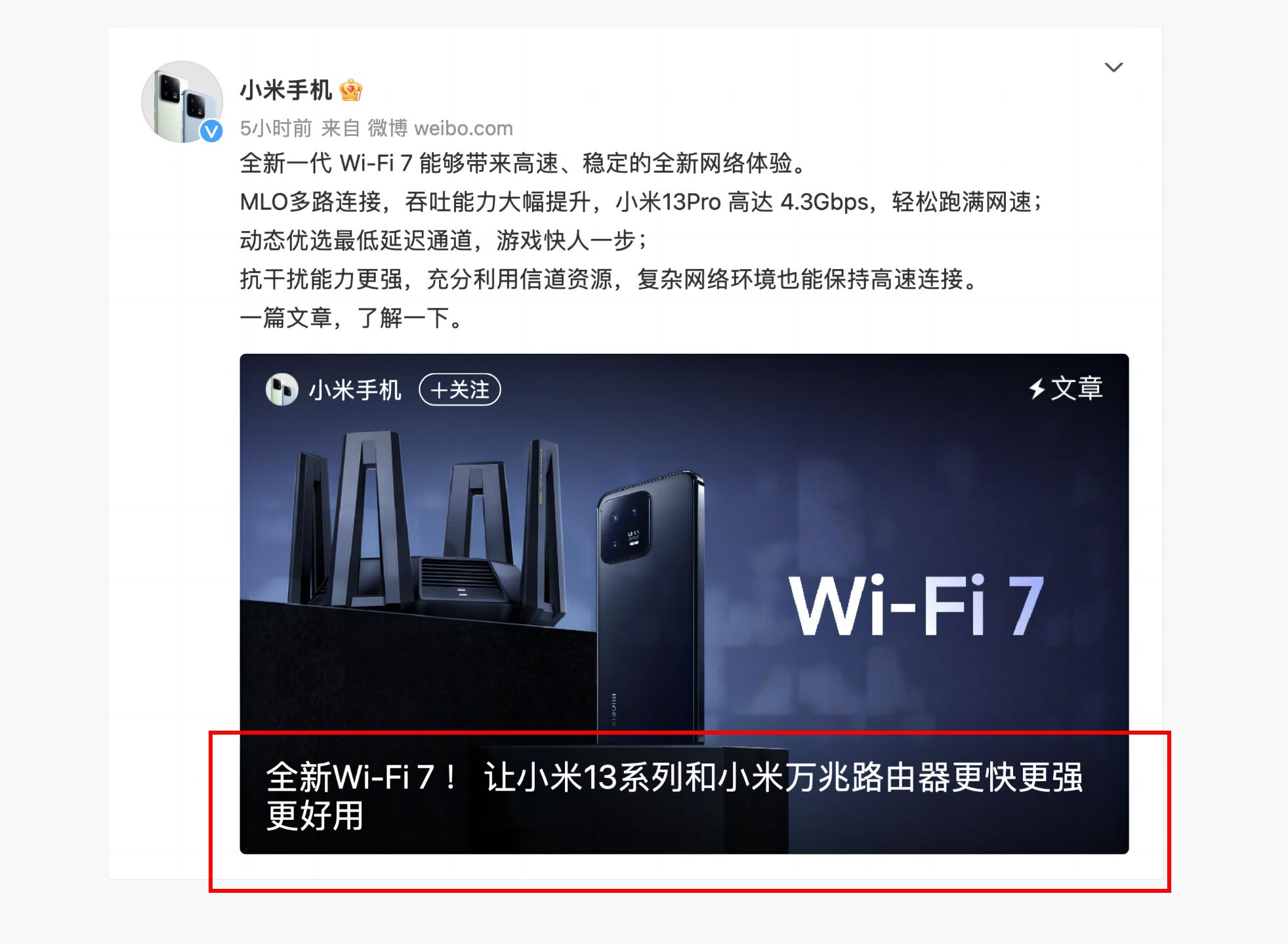
Task: Click the large Wi-Fi 7 cover text
Action: [x=915, y=605]
